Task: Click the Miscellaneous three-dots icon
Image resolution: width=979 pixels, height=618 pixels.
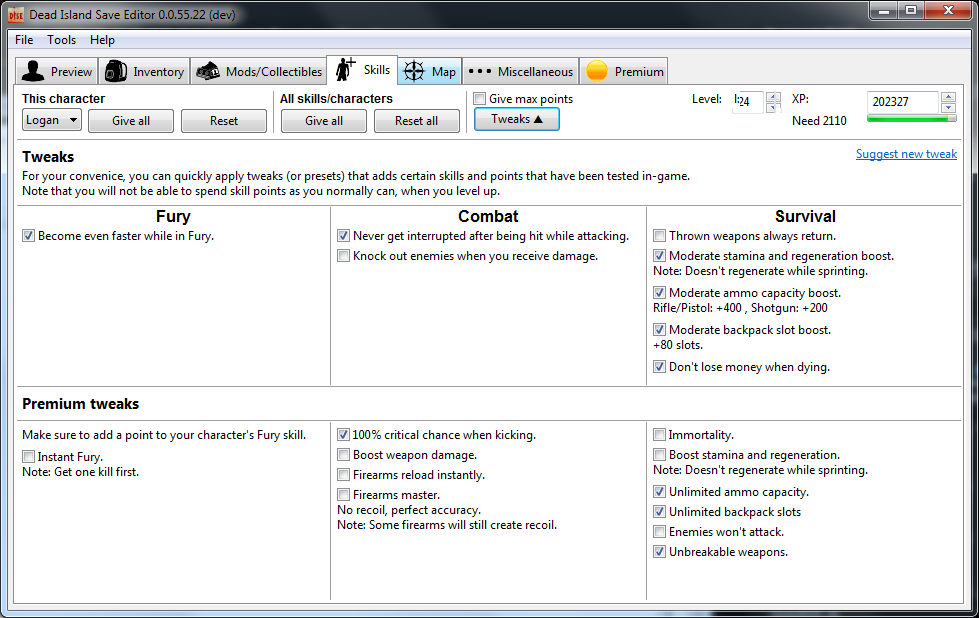Action: 480,71
